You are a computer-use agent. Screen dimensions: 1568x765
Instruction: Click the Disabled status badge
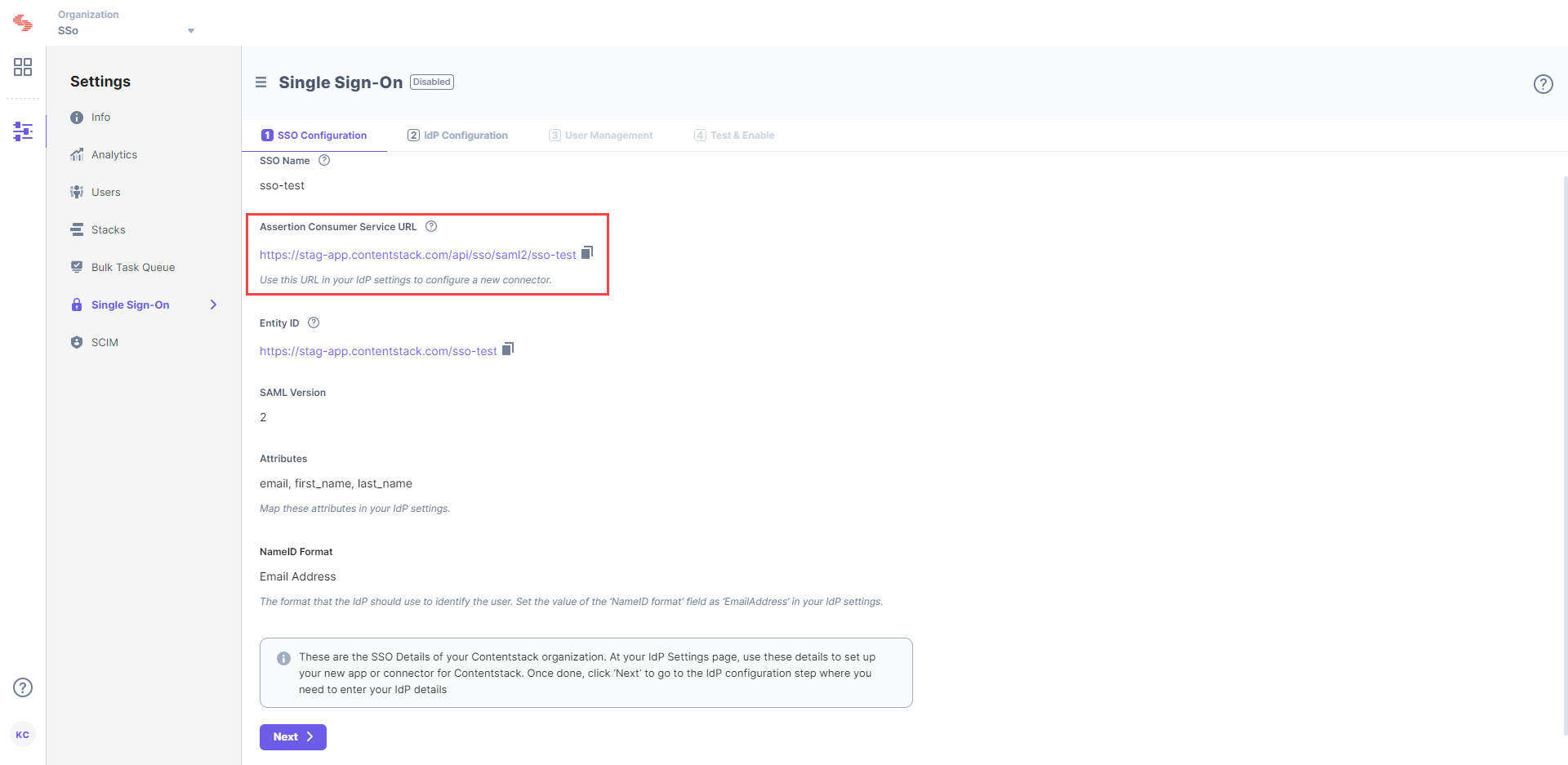(432, 82)
